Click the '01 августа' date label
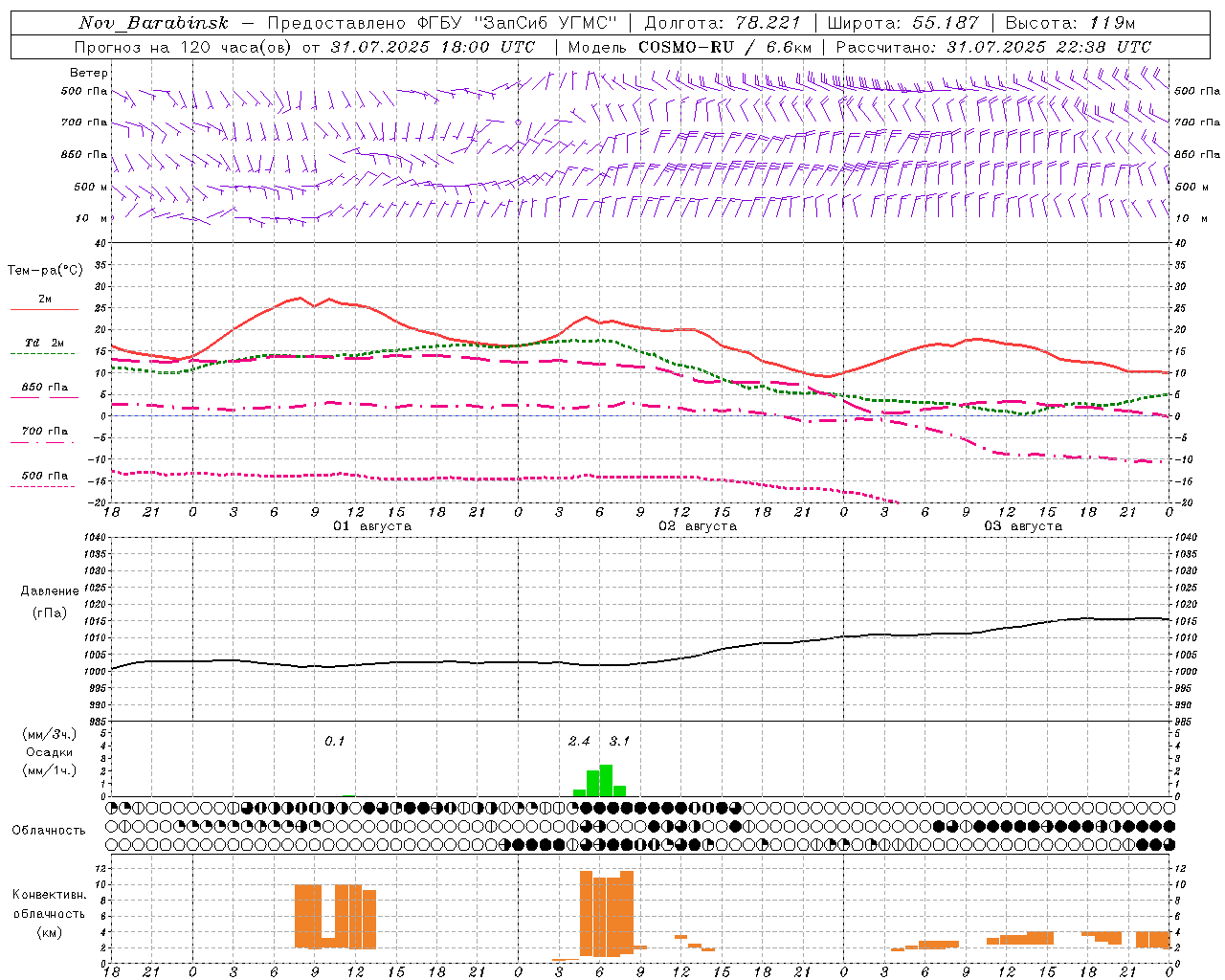1225x980 pixels. pos(372,526)
